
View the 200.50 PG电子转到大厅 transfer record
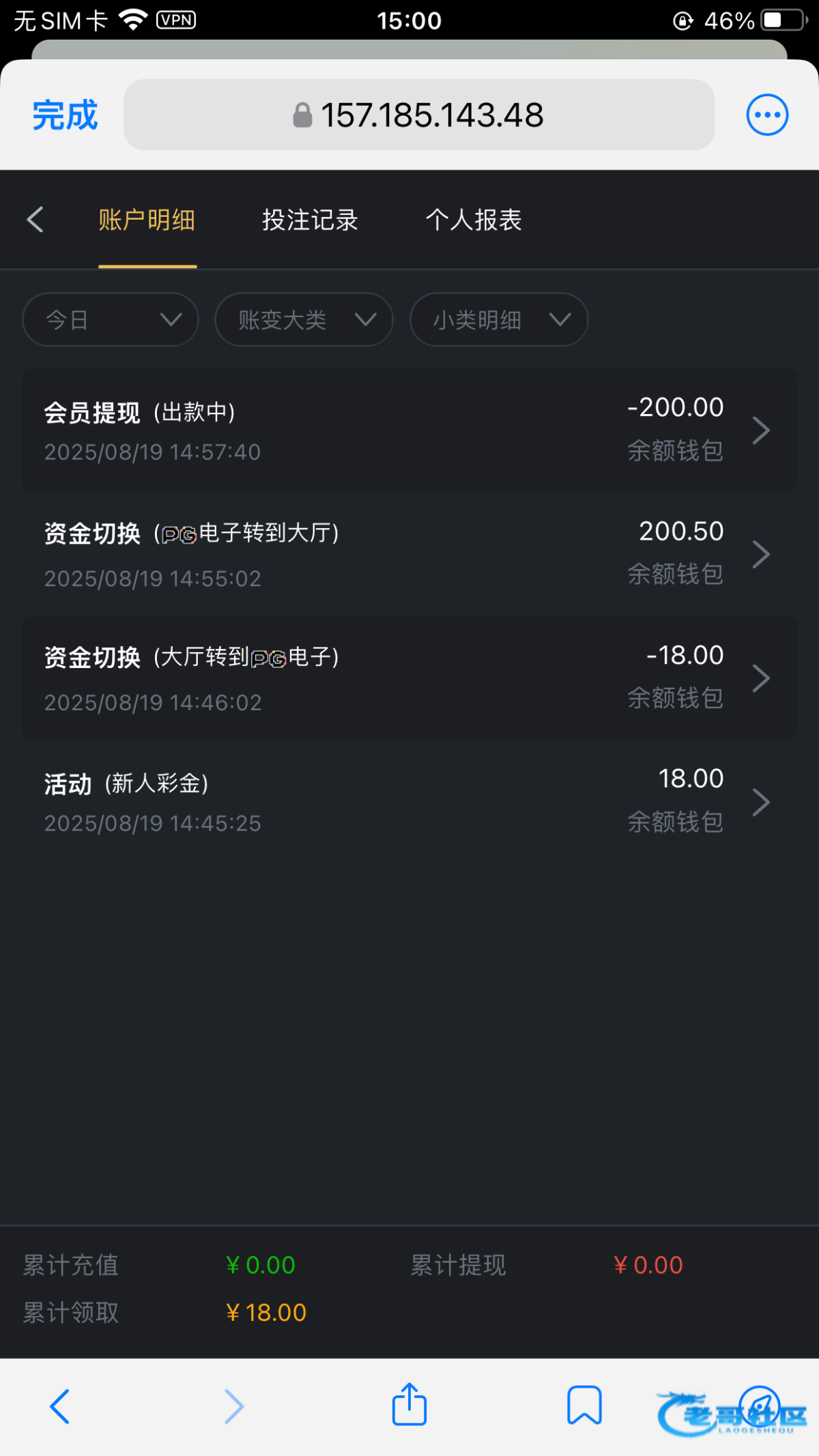click(409, 554)
